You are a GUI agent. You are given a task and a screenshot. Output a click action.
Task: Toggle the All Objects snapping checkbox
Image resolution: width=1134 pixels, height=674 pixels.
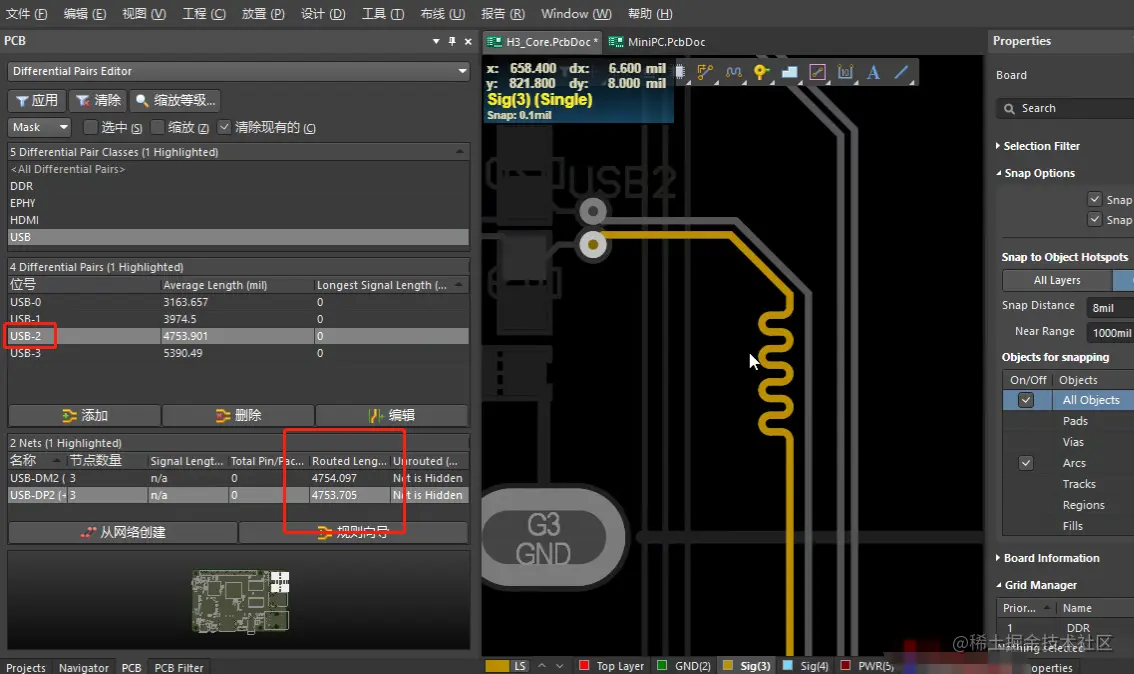point(1026,400)
